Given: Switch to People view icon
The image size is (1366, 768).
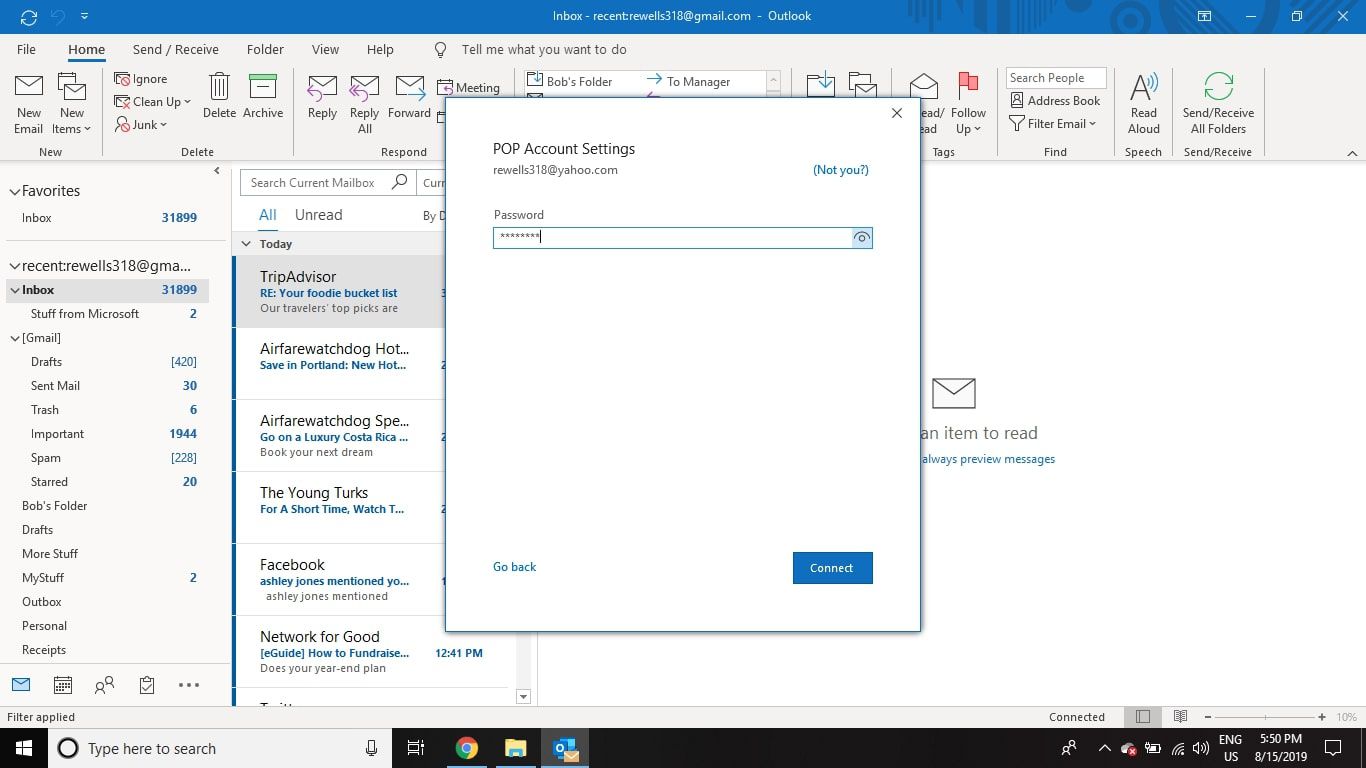Looking at the screenshot, I should tap(104, 685).
